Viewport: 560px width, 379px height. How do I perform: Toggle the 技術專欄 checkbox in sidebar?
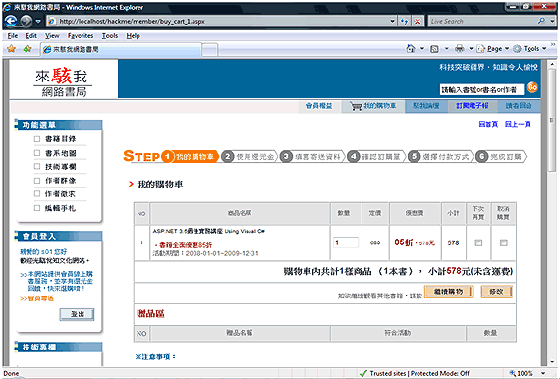[37, 166]
